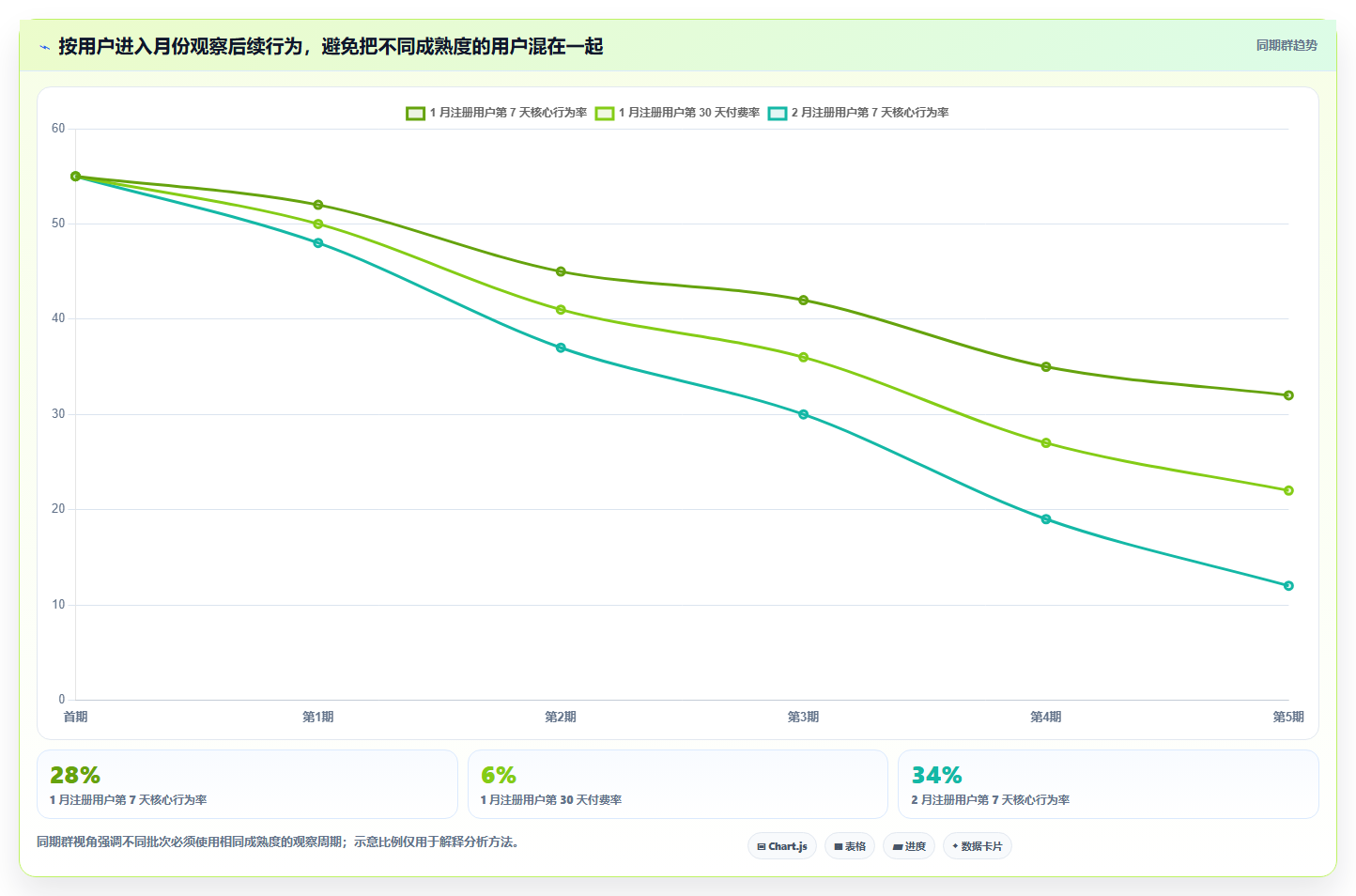Image resolution: width=1356 pixels, height=896 pixels.
Task: Click x-axis label 第4期
Action: coord(1046,717)
